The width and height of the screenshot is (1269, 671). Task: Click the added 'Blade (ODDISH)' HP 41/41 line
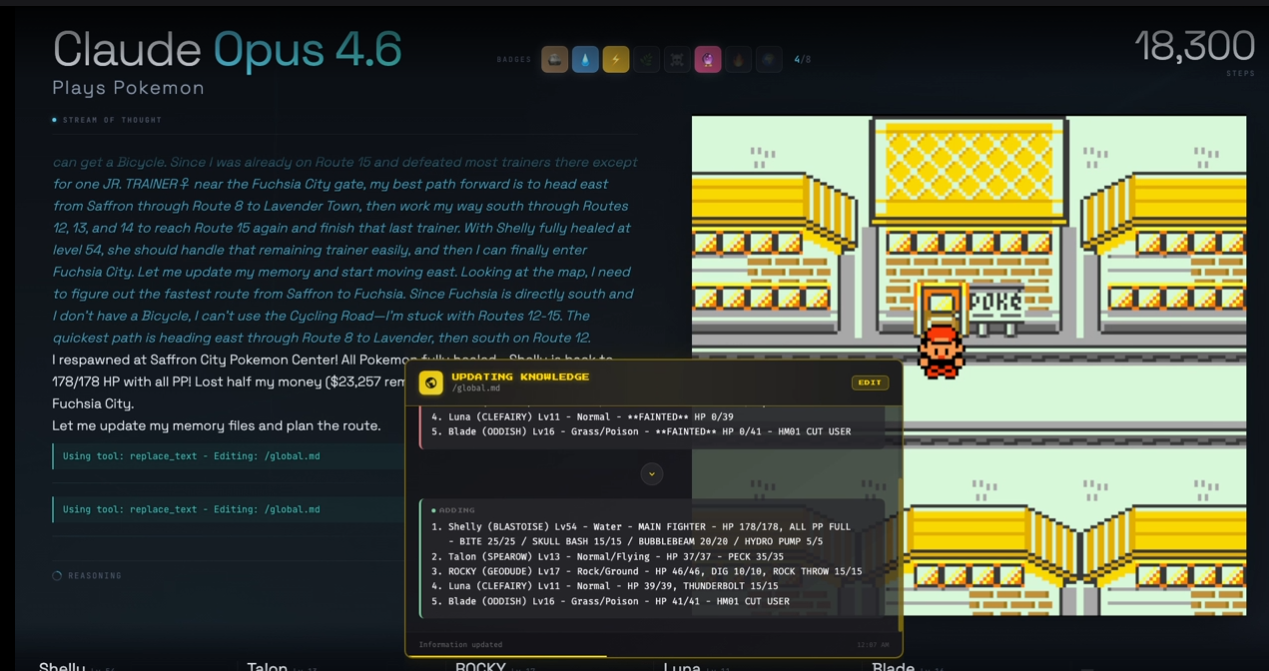pos(610,601)
